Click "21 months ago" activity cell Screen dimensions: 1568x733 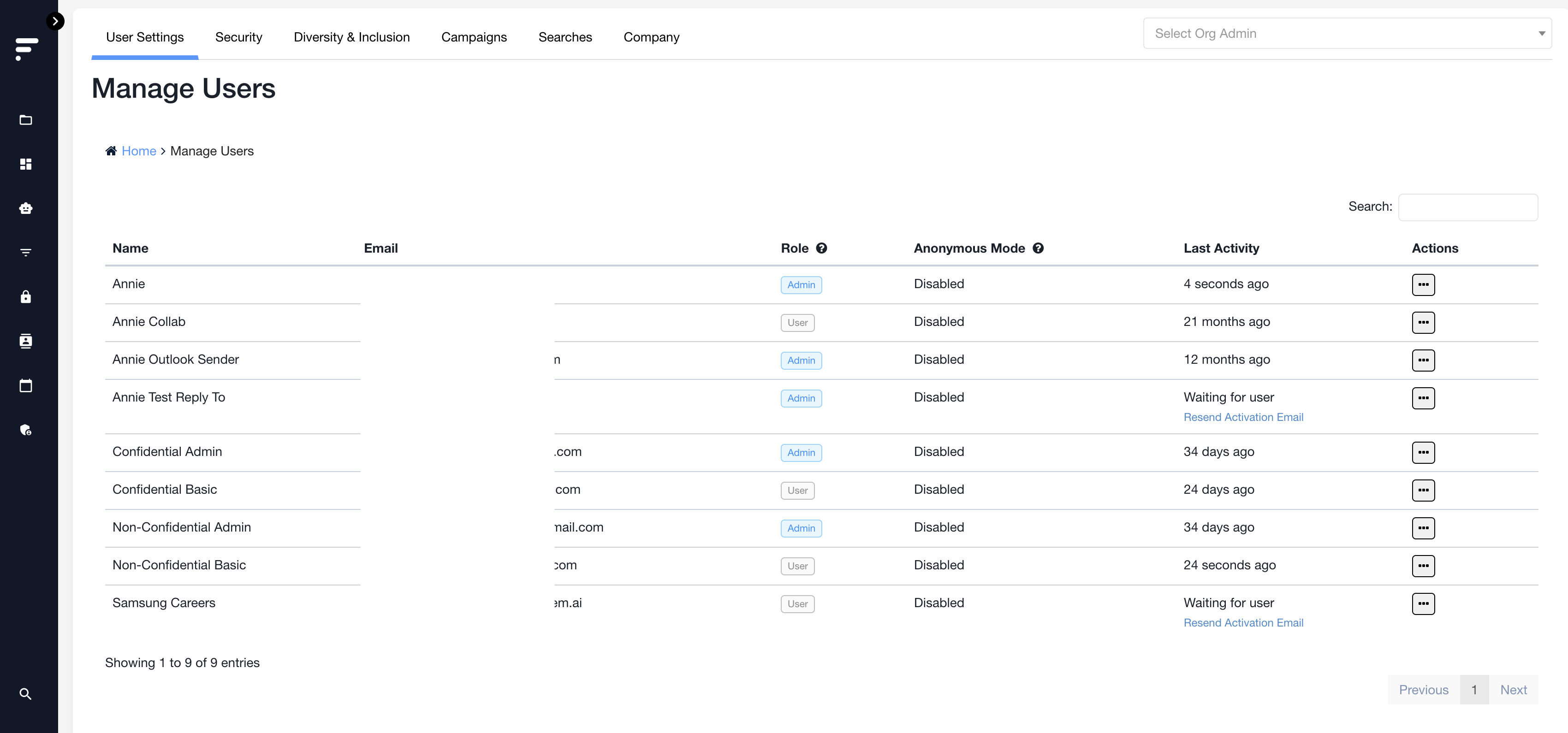click(x=1227, y=322)
